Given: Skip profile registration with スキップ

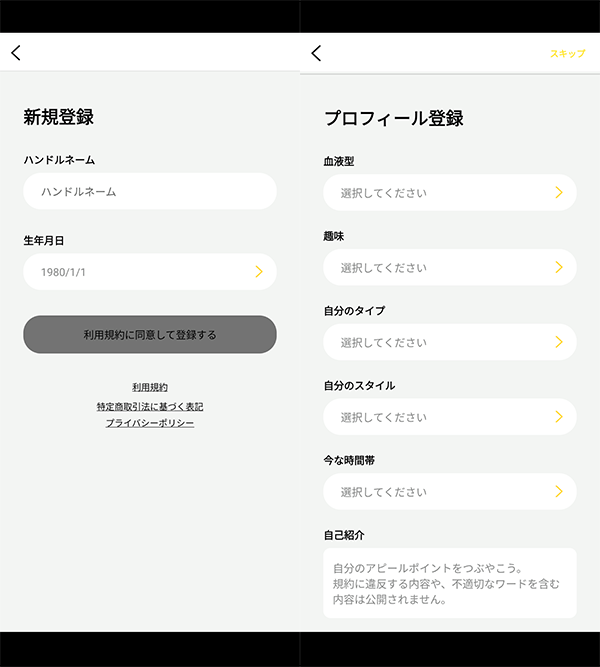Looking at the screenshot, I should pyautogui.click(x=568, y=54).
